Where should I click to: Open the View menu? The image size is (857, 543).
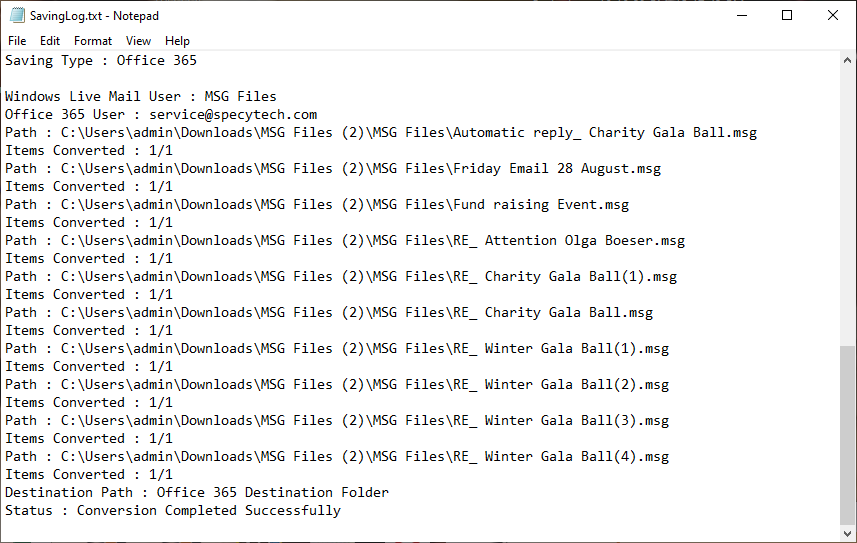click(138, 41)
